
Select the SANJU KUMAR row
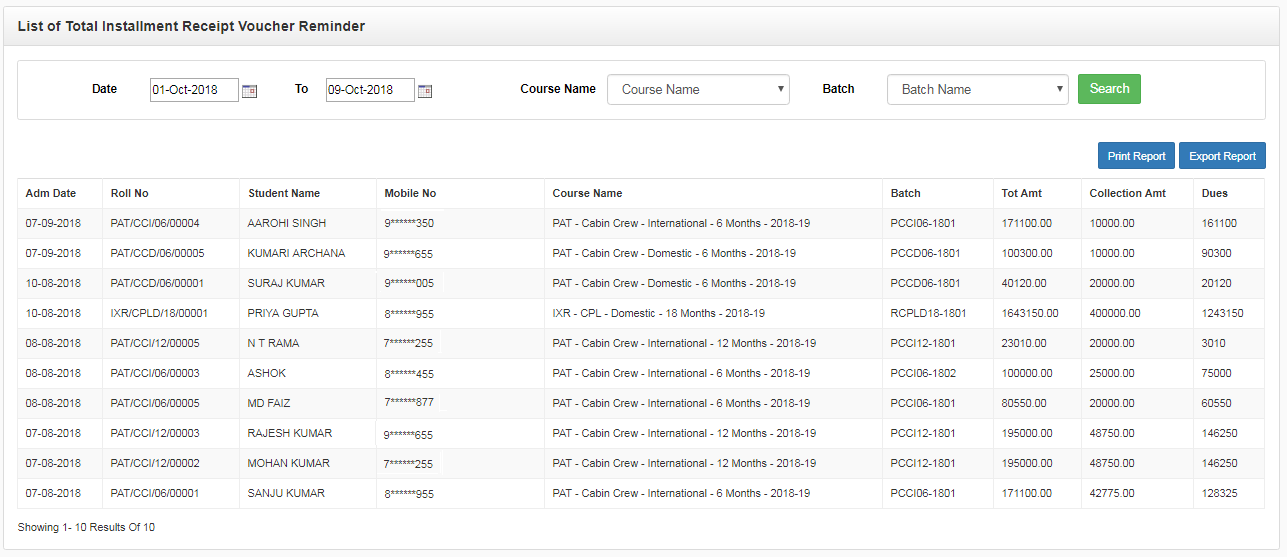(641, 493)
